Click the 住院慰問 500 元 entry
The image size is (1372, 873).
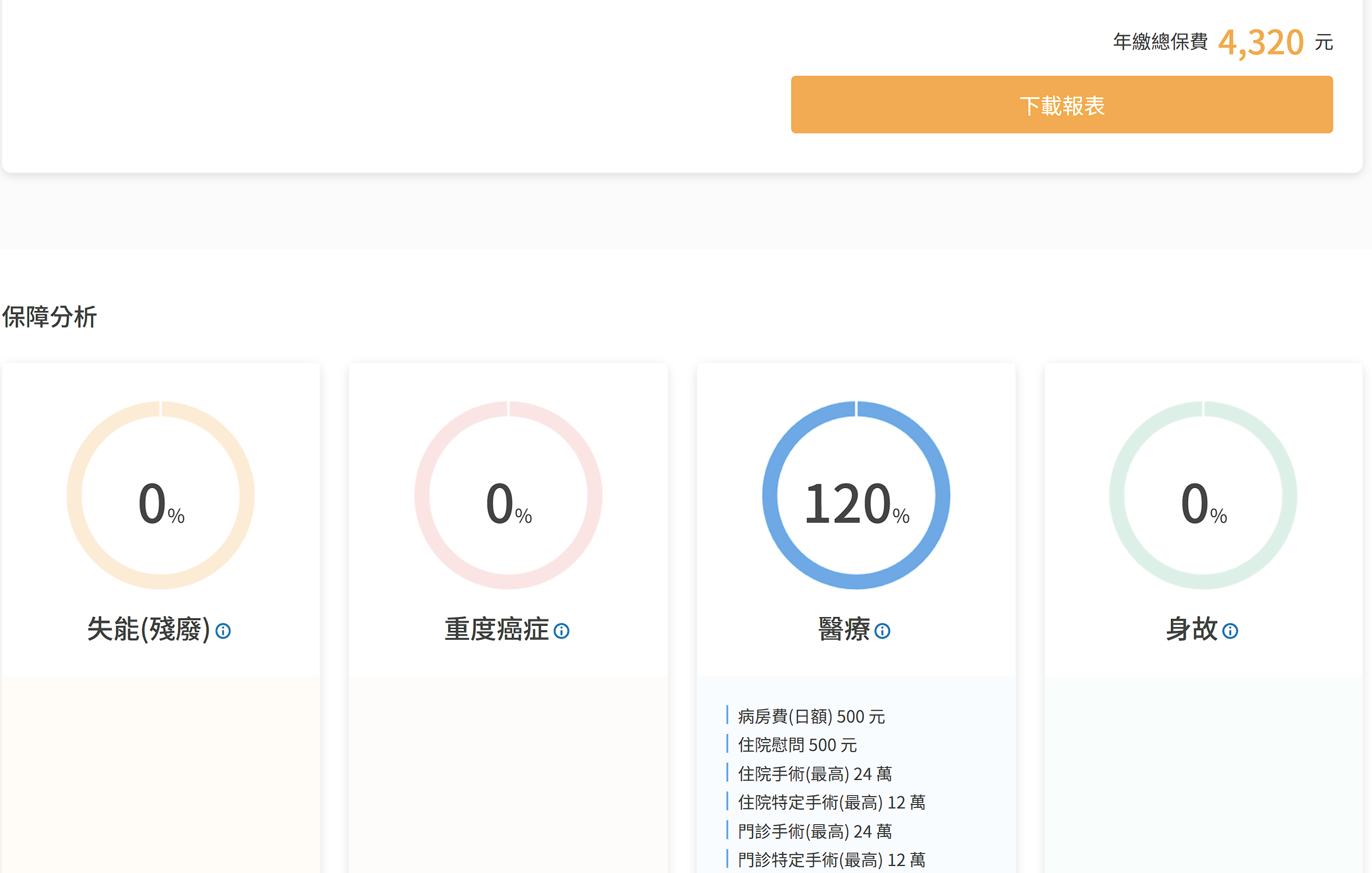tap(797, 745)
